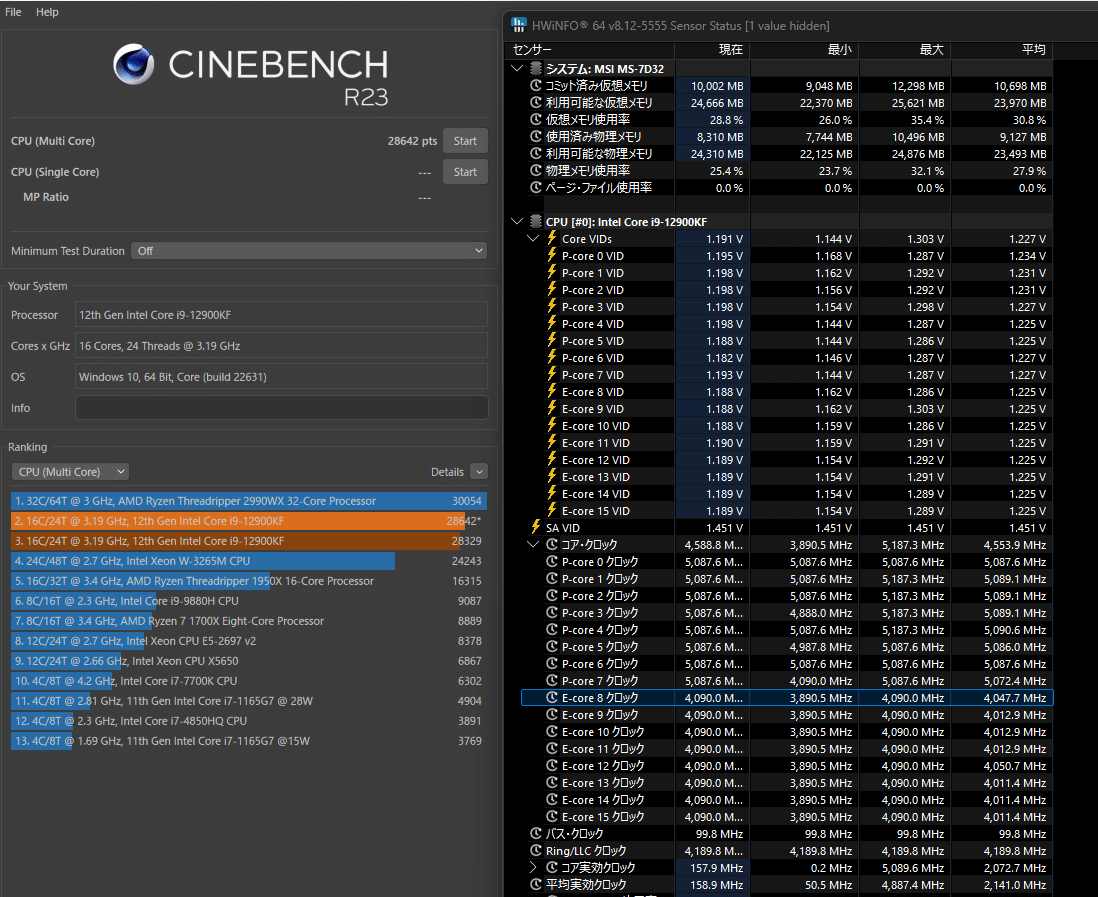Click the lightning icon beside SA VID
Viewport: 1098px width, 897px height.
point(536,527)
